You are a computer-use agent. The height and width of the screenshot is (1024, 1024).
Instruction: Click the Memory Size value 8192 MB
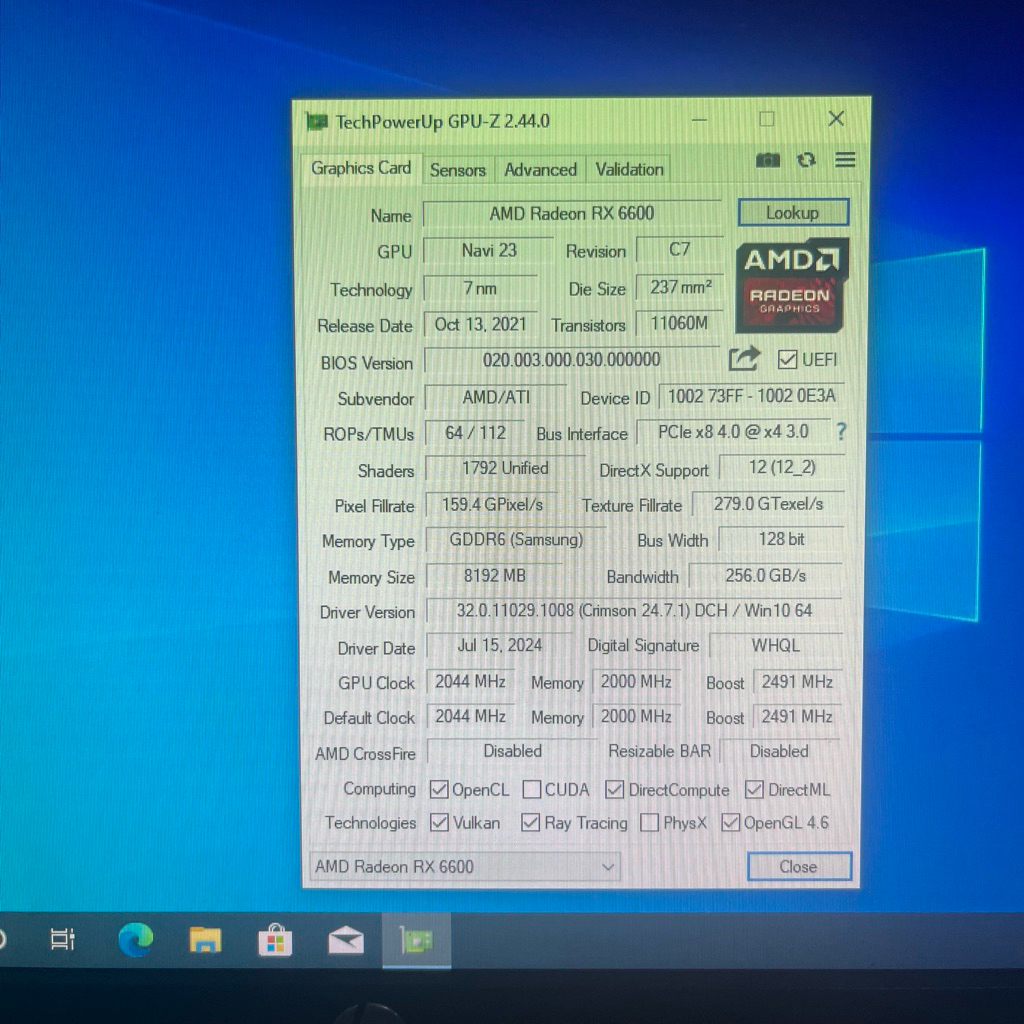point(494,575)
